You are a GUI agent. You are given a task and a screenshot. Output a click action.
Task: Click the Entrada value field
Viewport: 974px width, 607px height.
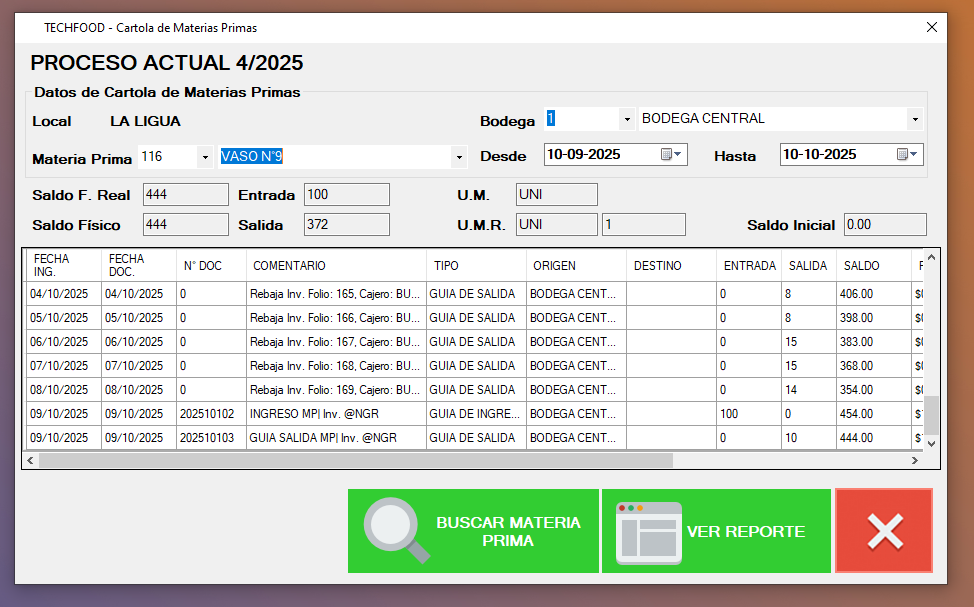pos(346,194)
